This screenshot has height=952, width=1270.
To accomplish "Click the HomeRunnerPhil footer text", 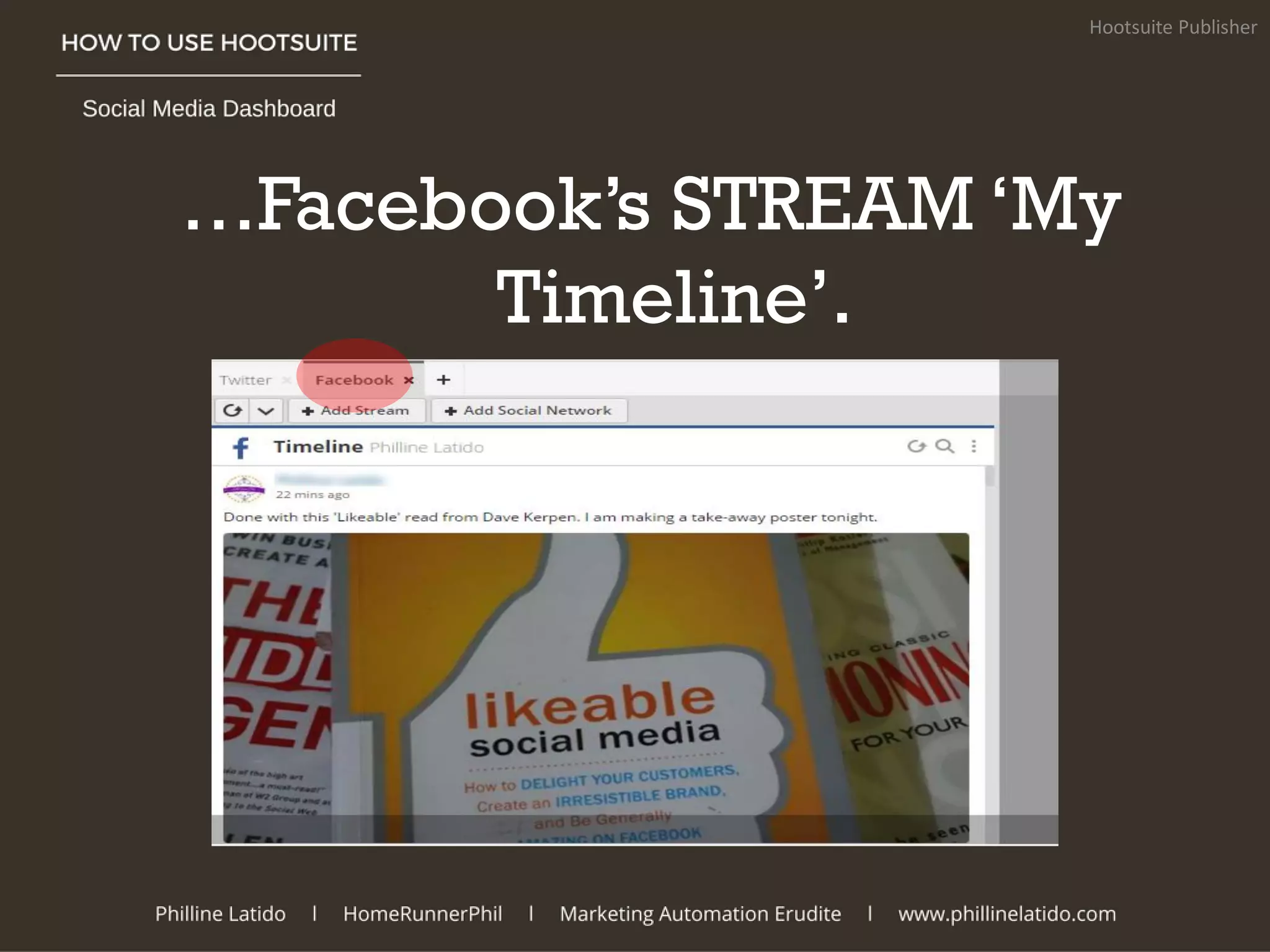I will 422,914.
